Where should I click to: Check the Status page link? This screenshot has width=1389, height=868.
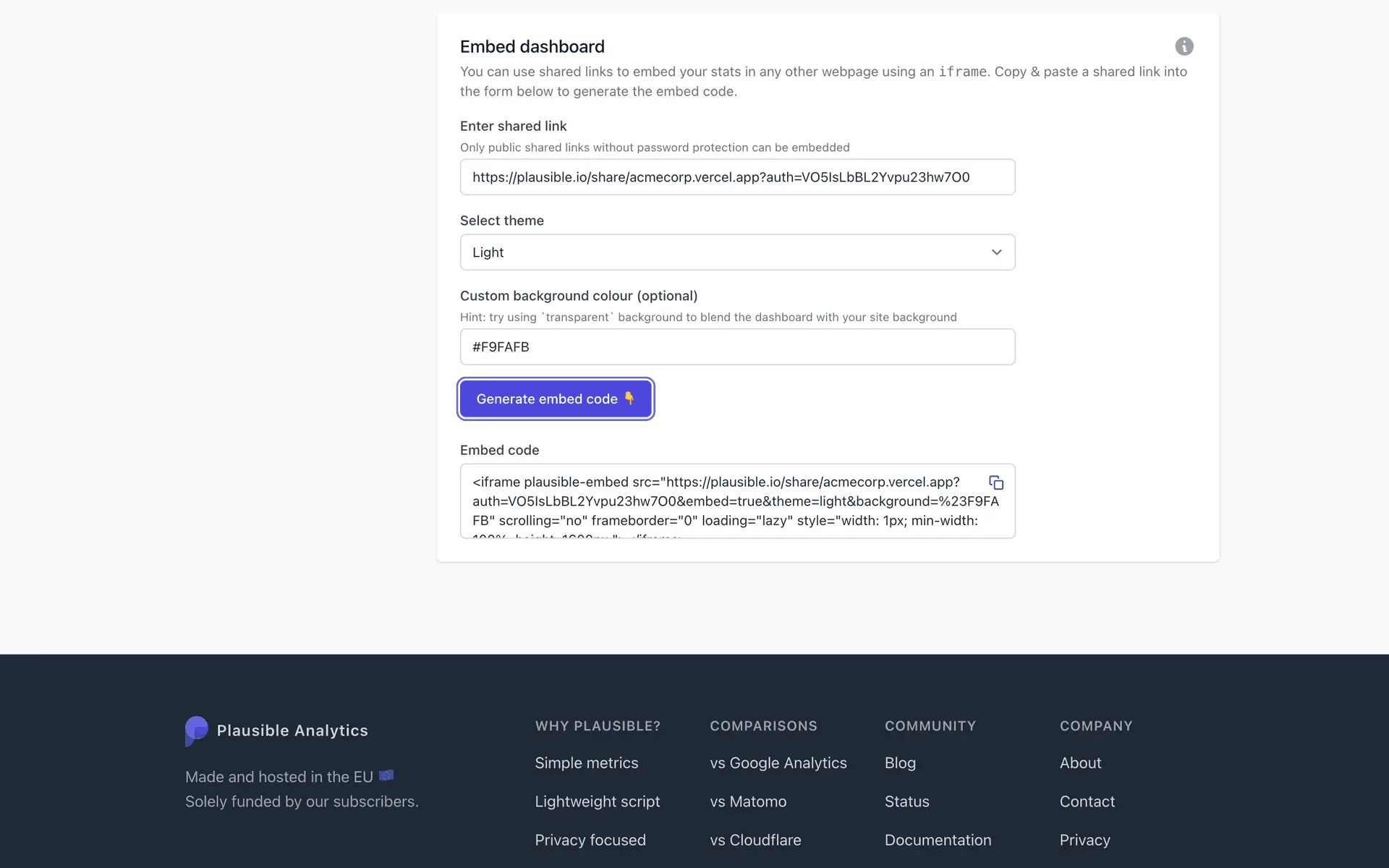(x=906, y=801)
